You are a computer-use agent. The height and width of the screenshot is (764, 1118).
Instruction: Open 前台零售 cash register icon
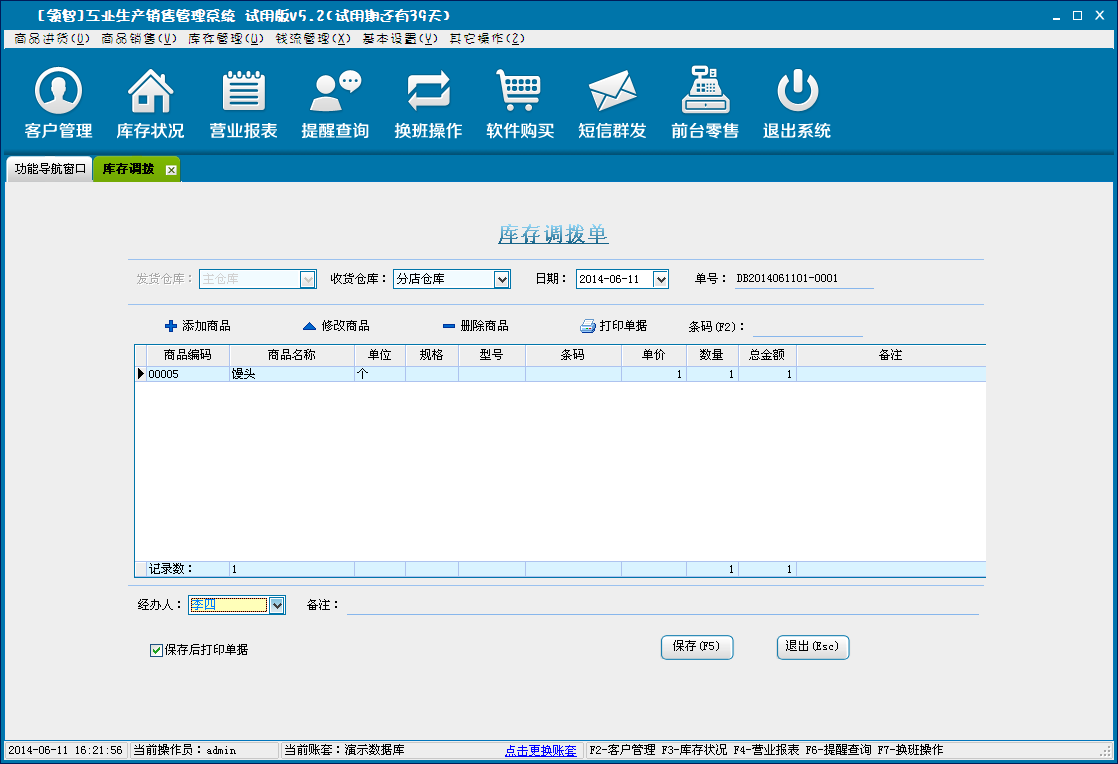click(705, 92)
